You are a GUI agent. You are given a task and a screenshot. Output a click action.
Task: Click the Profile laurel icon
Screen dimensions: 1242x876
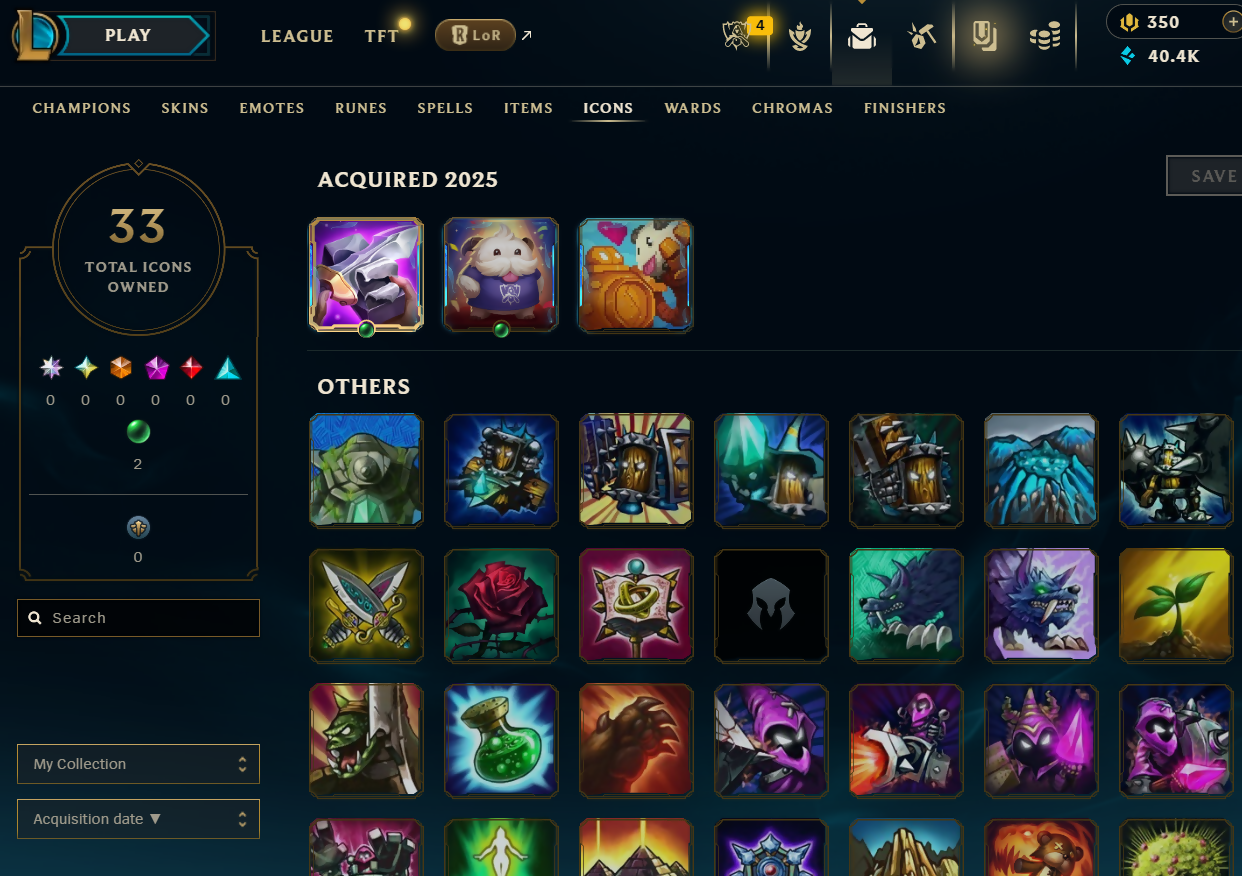(799, 37)
